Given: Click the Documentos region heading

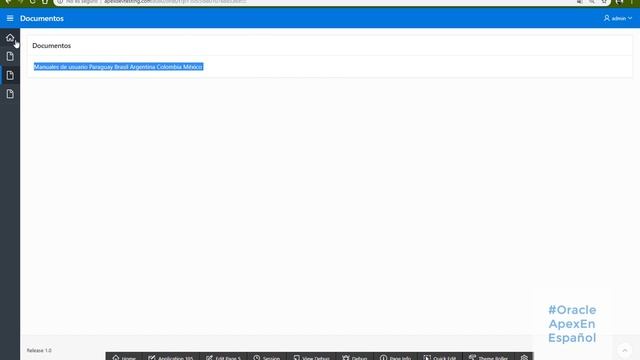Looking at the screenshot, I should point(51,45).
